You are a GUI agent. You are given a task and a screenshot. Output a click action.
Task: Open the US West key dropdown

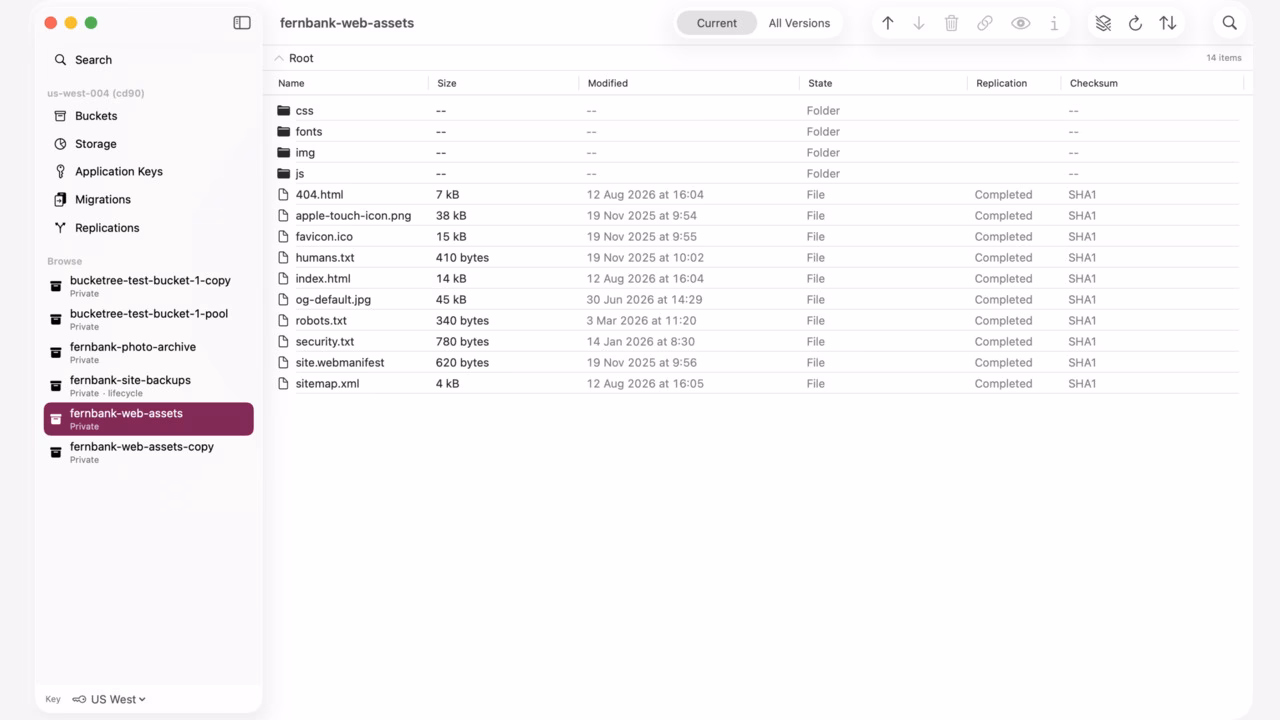pyautogui.click(x=109, y=699)
